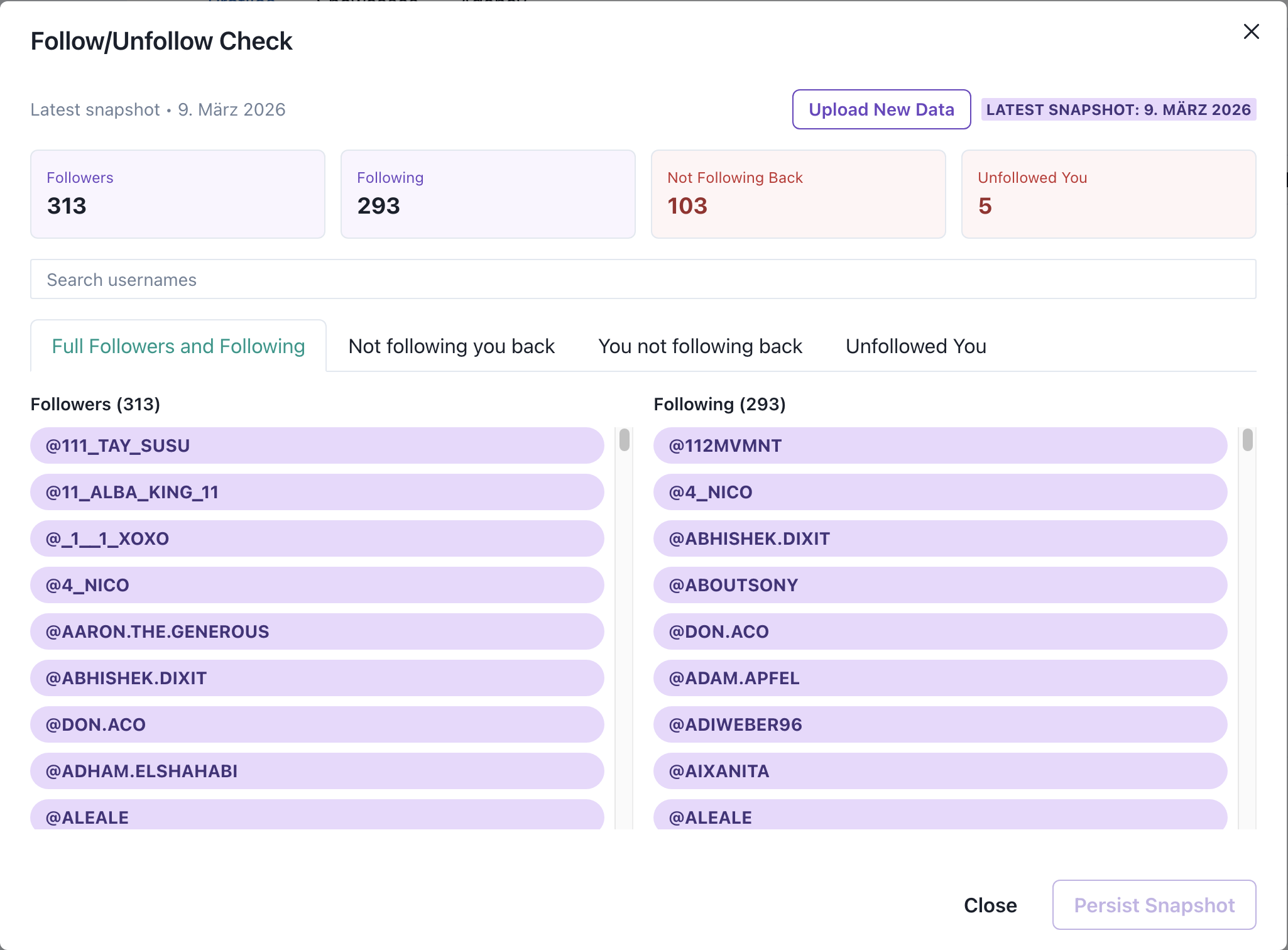The height and width of the screenshot is (950, 1288).
Task: Select @ADHAM.ELSHAHABI in Followers
Action: click(x=317, y=771)
